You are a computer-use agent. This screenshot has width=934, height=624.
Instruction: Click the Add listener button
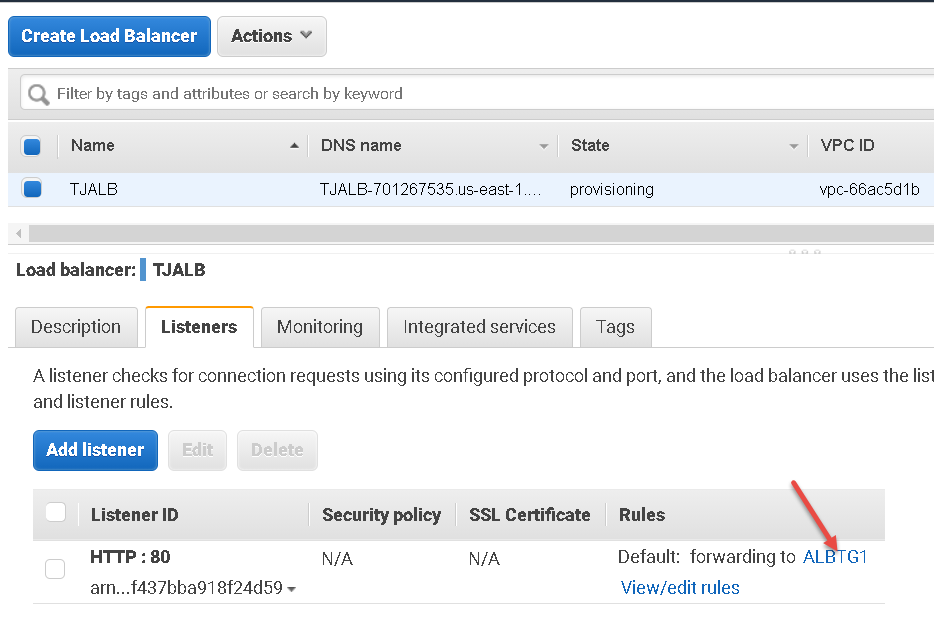tap(95, 450)
